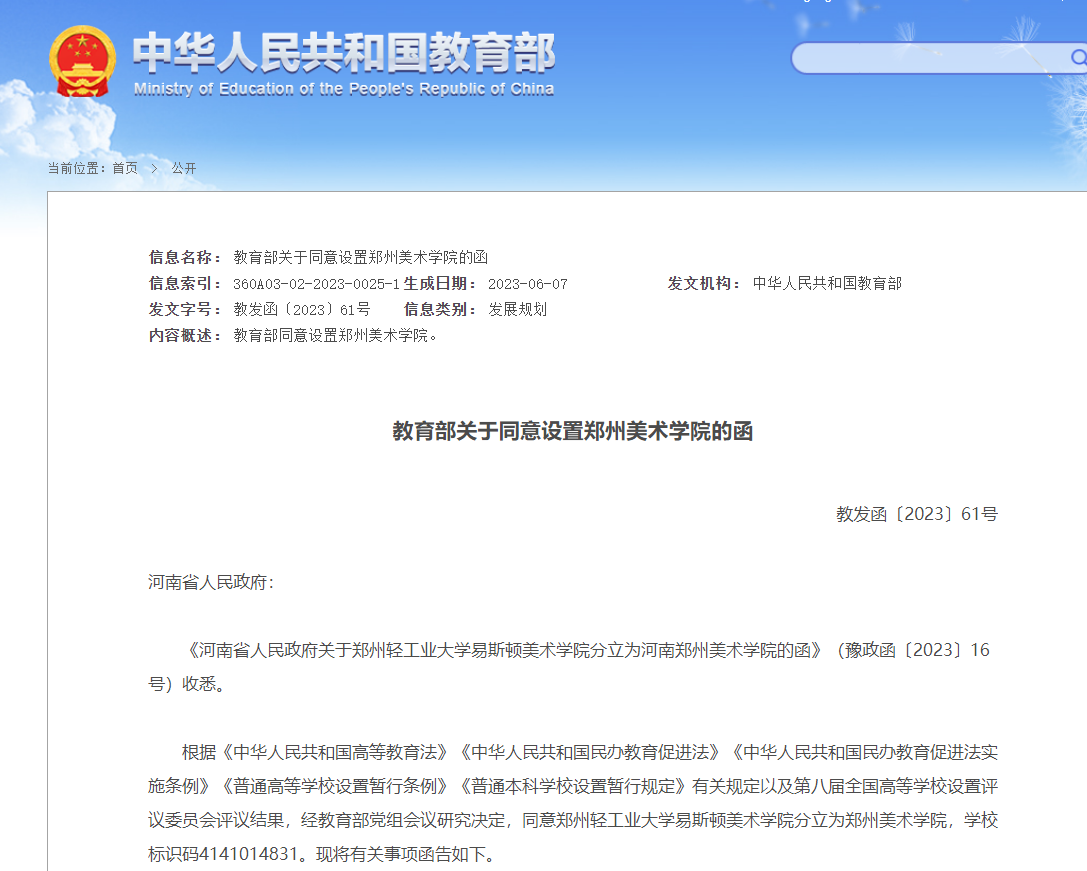The width and height of the screenshot is (1087, 871).
Task: Click the Chinese ministry name banner title
Action: point(344,52)
